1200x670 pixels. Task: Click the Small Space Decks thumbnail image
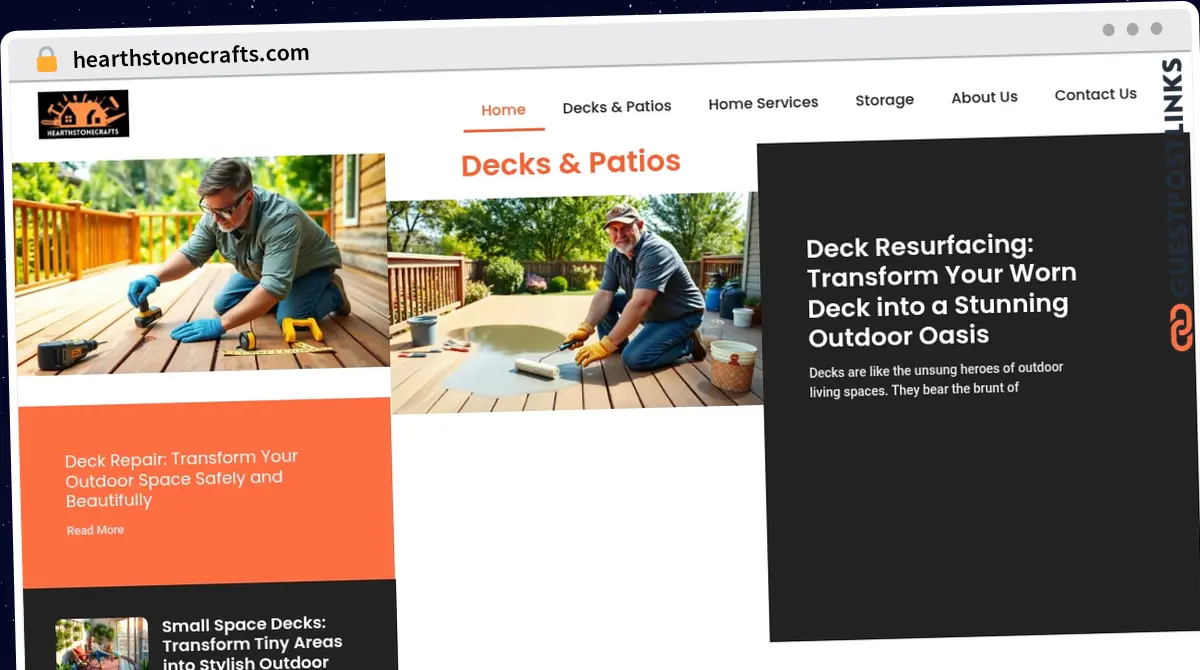102,644
